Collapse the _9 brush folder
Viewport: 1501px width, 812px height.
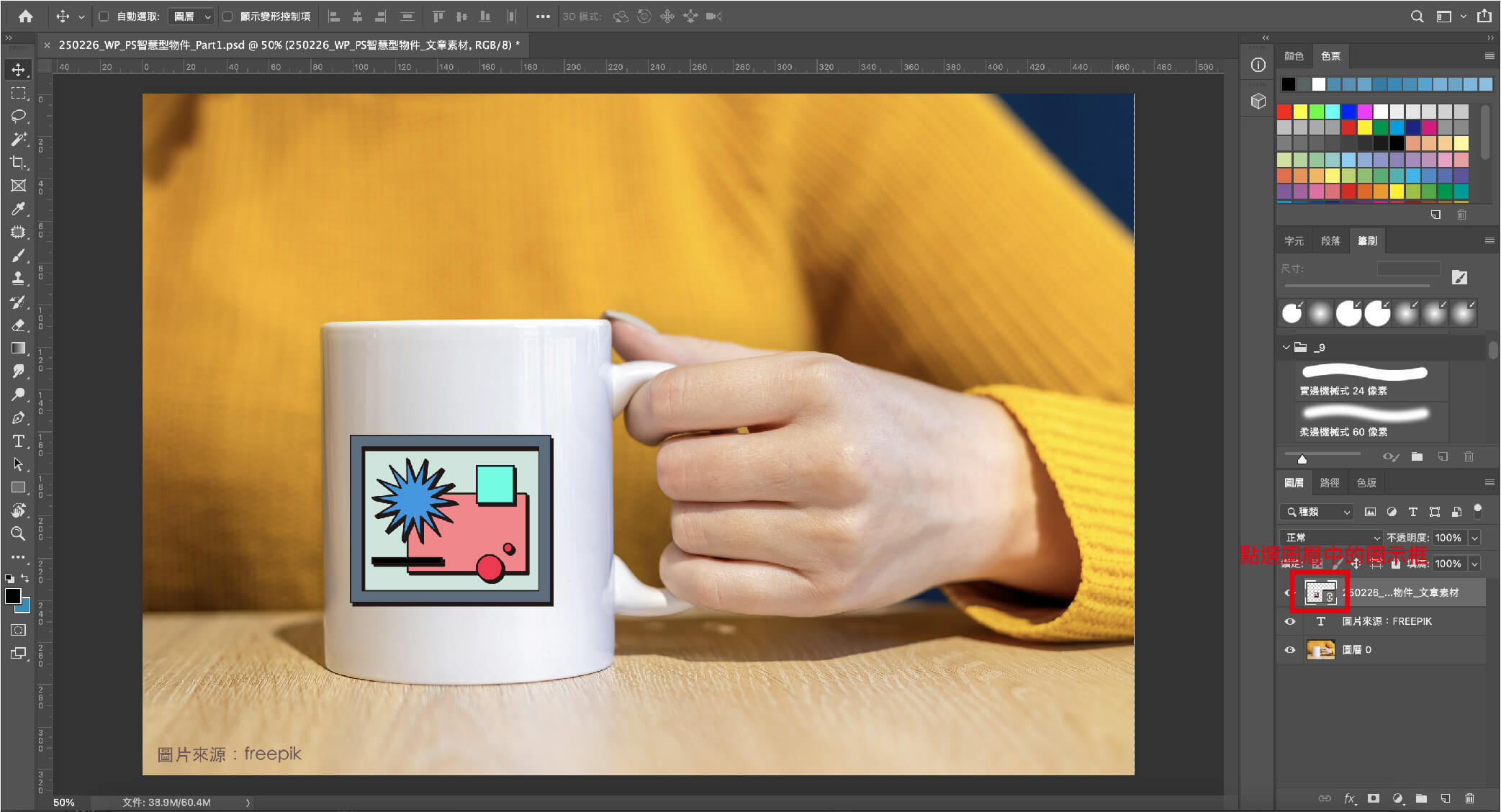click(x=1286, y=347)
